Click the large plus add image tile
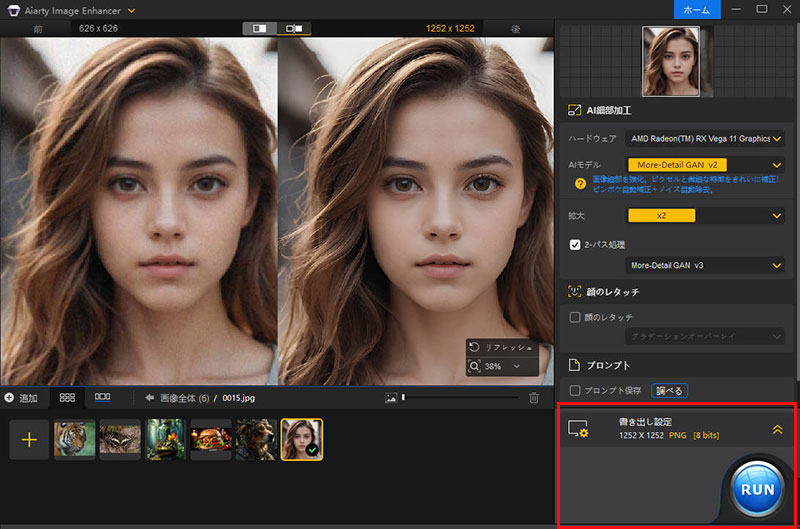This screenshot has height=529, width=800. coord(29,439)
